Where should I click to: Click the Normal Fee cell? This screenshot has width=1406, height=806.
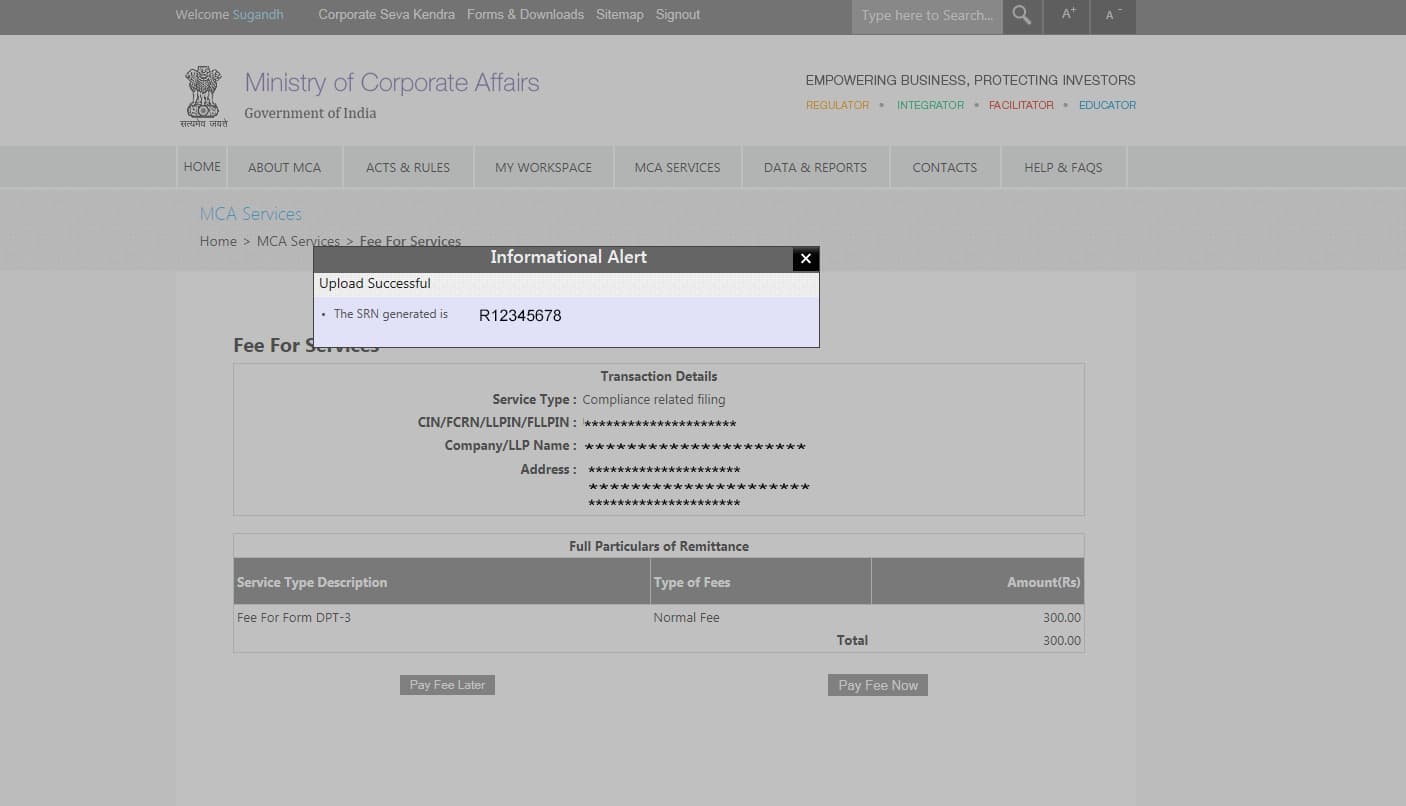[686, 618]
